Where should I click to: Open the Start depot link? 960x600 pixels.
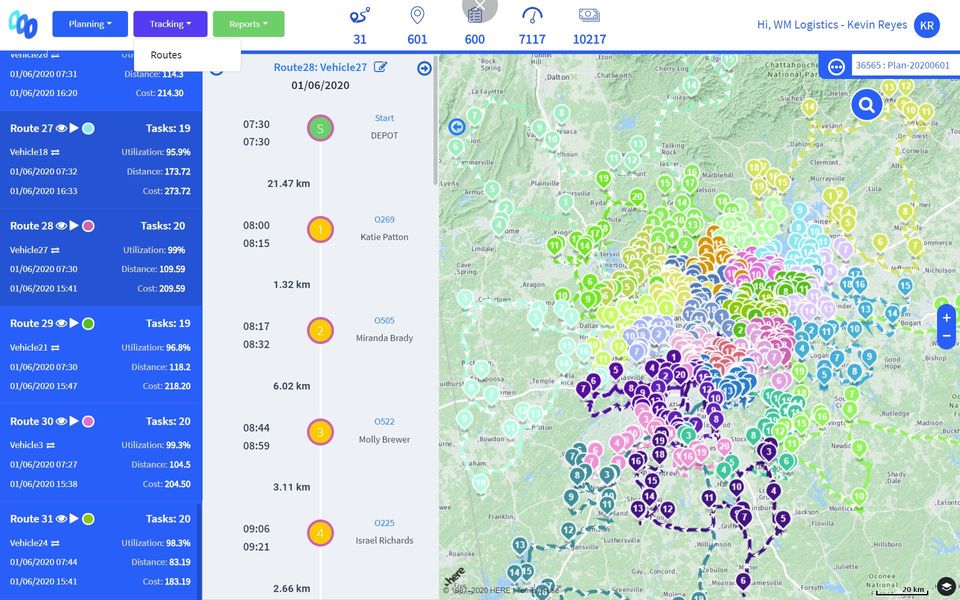tap(384, 118)
